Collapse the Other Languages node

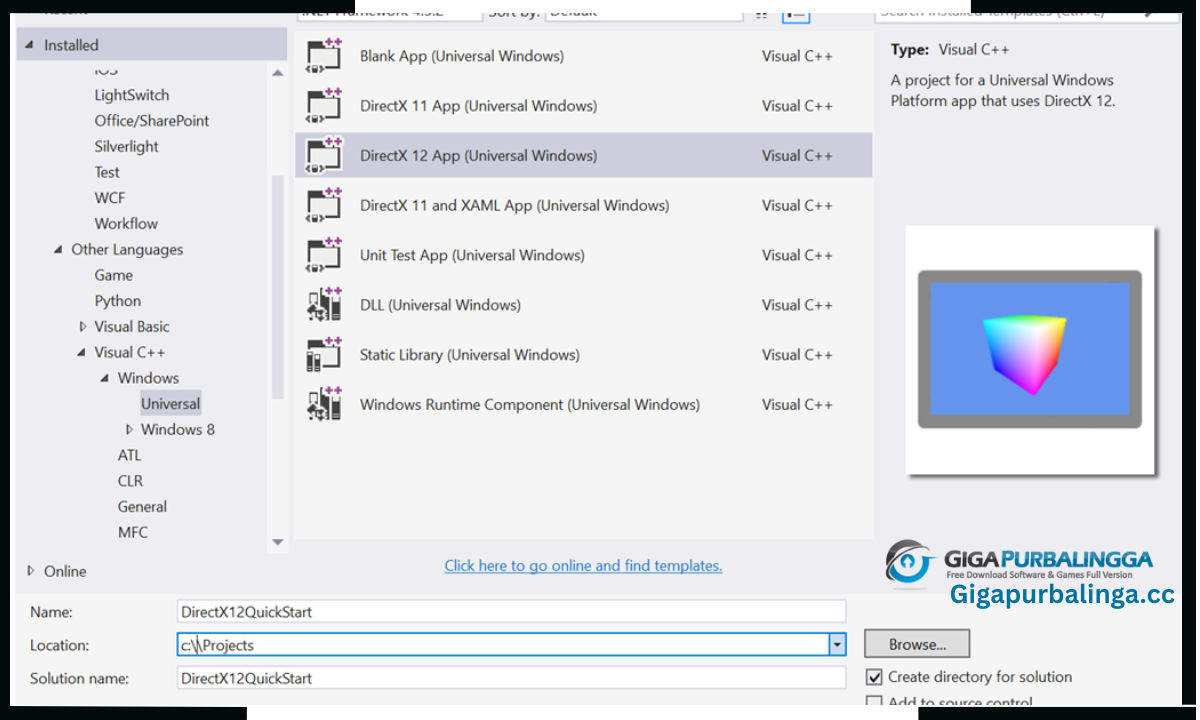pos(58,250)
